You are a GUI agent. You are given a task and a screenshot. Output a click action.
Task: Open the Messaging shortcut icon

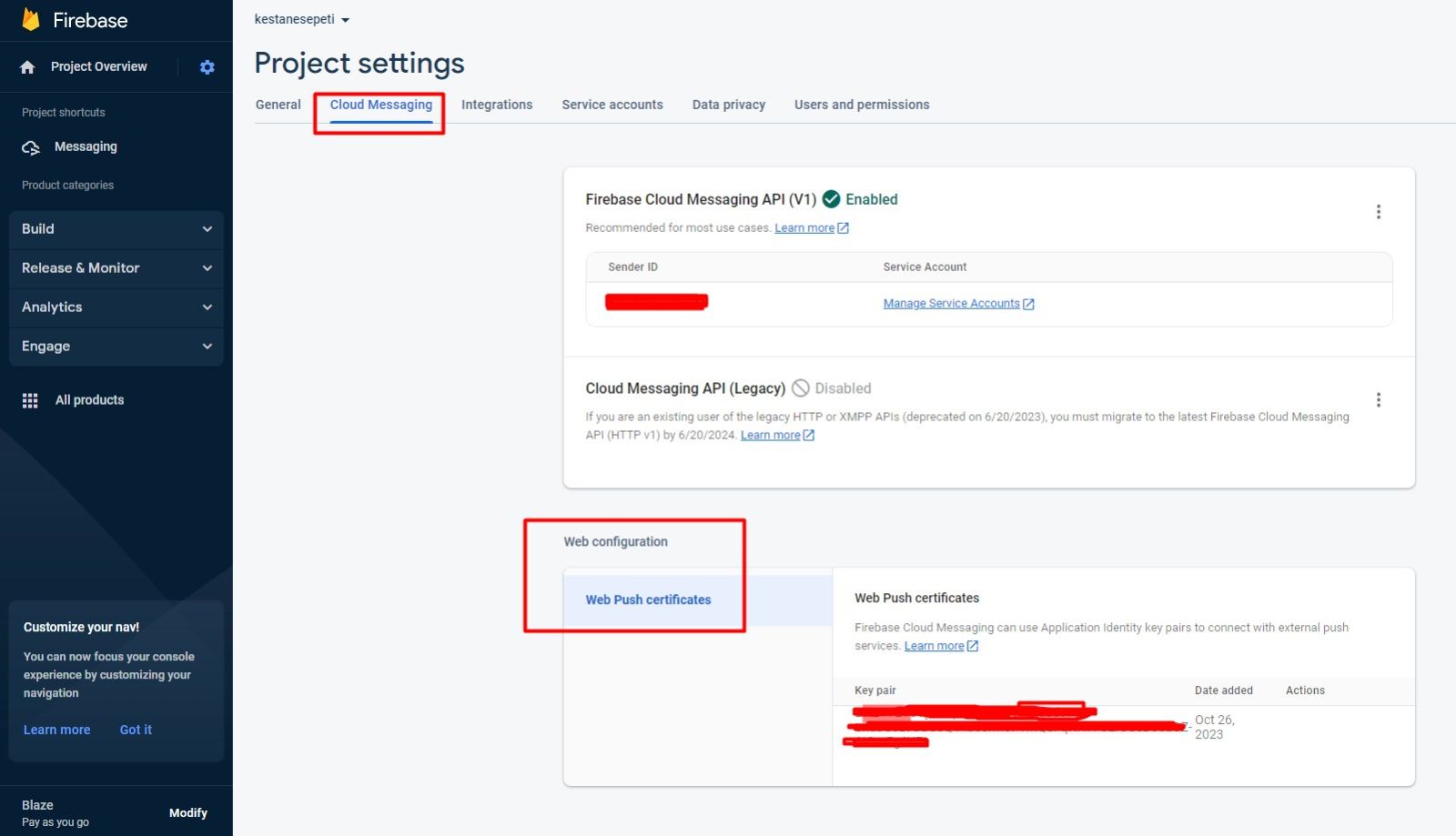pos(31,147)
